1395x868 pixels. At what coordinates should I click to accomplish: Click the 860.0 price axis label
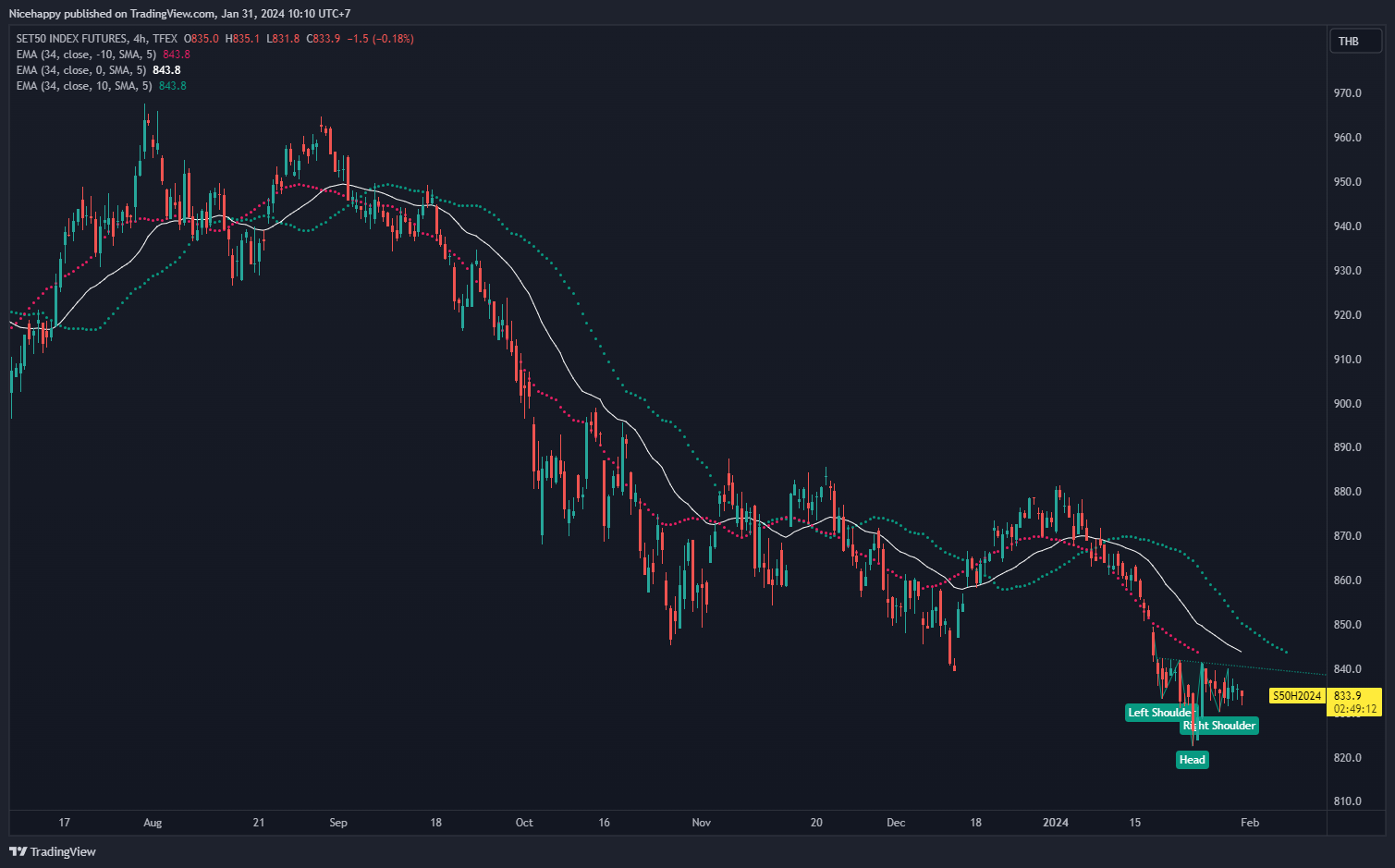click(x=1347, y=581)
